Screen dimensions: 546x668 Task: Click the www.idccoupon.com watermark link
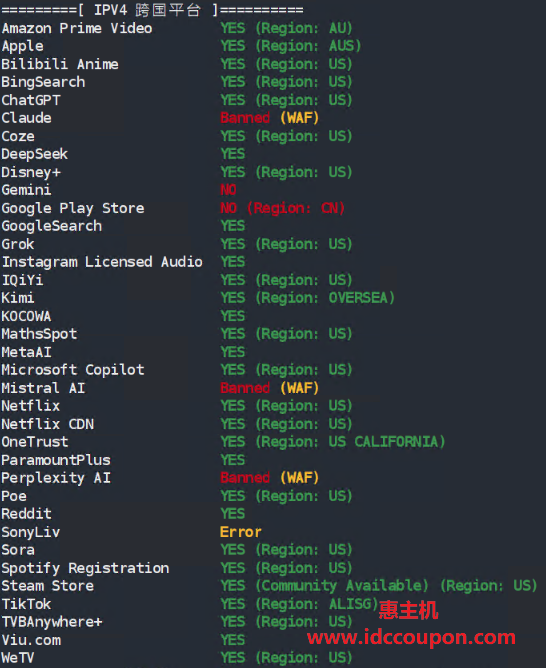(411, 637)
